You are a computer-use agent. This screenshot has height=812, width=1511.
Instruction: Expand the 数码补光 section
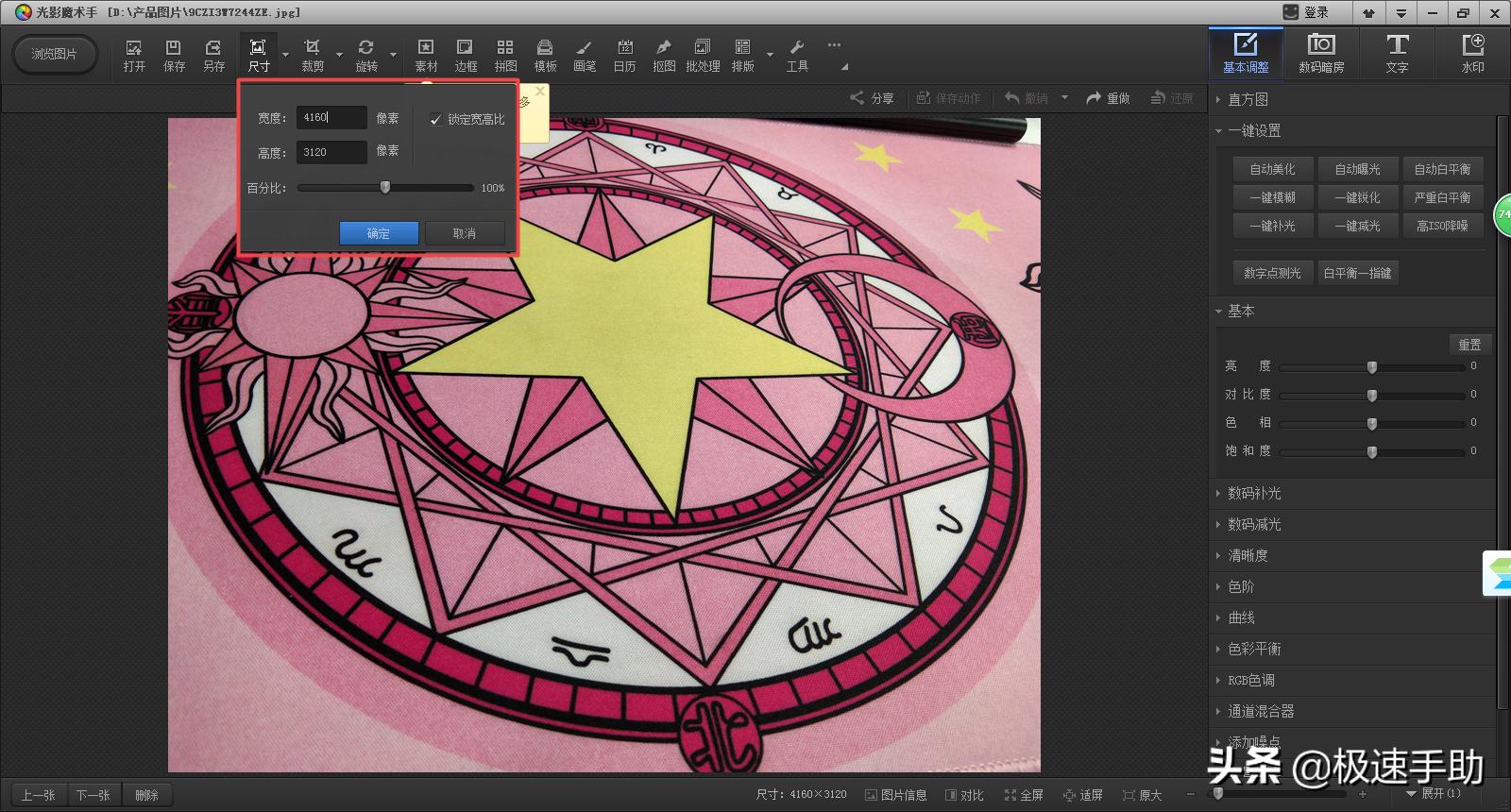[x=1254, y=493]
